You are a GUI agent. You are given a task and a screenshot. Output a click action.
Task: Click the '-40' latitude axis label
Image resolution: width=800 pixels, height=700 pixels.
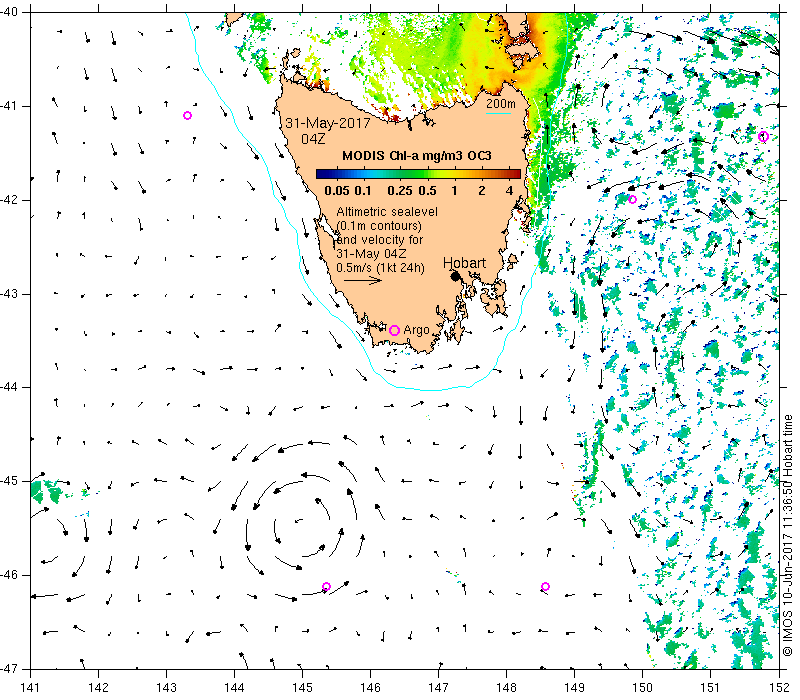8,12
